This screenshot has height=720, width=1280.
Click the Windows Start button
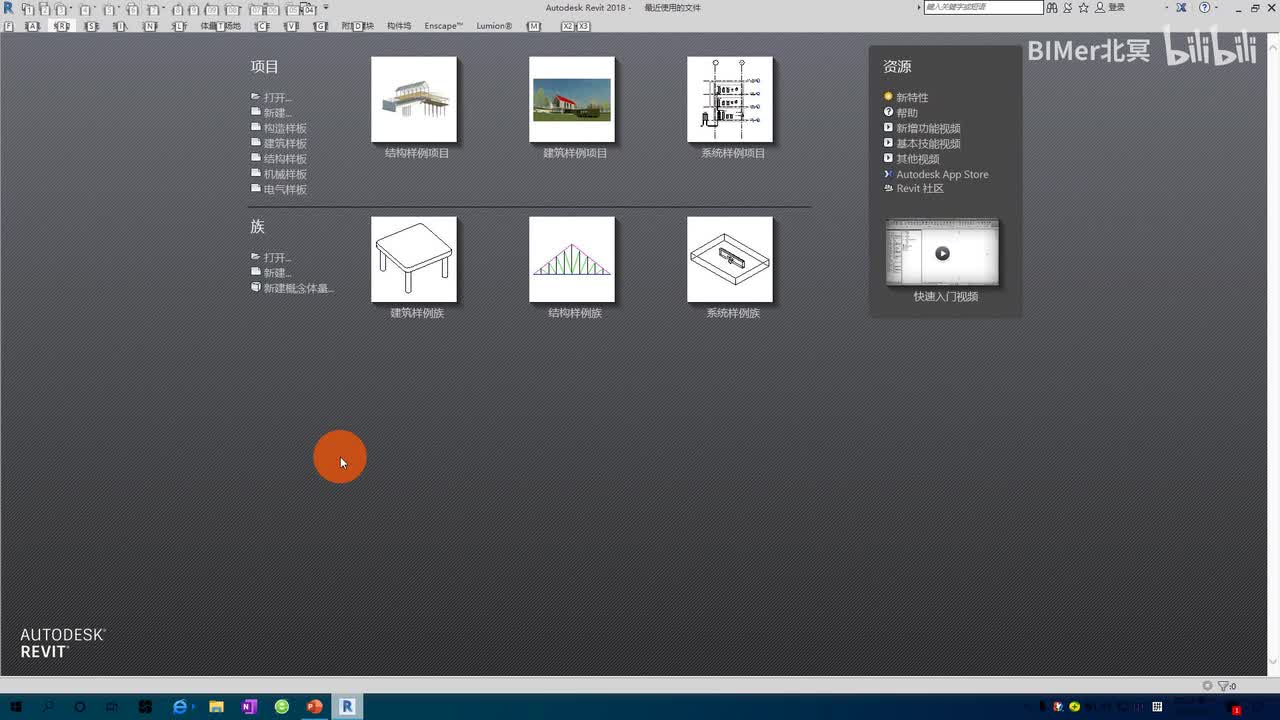click(16, 707)
